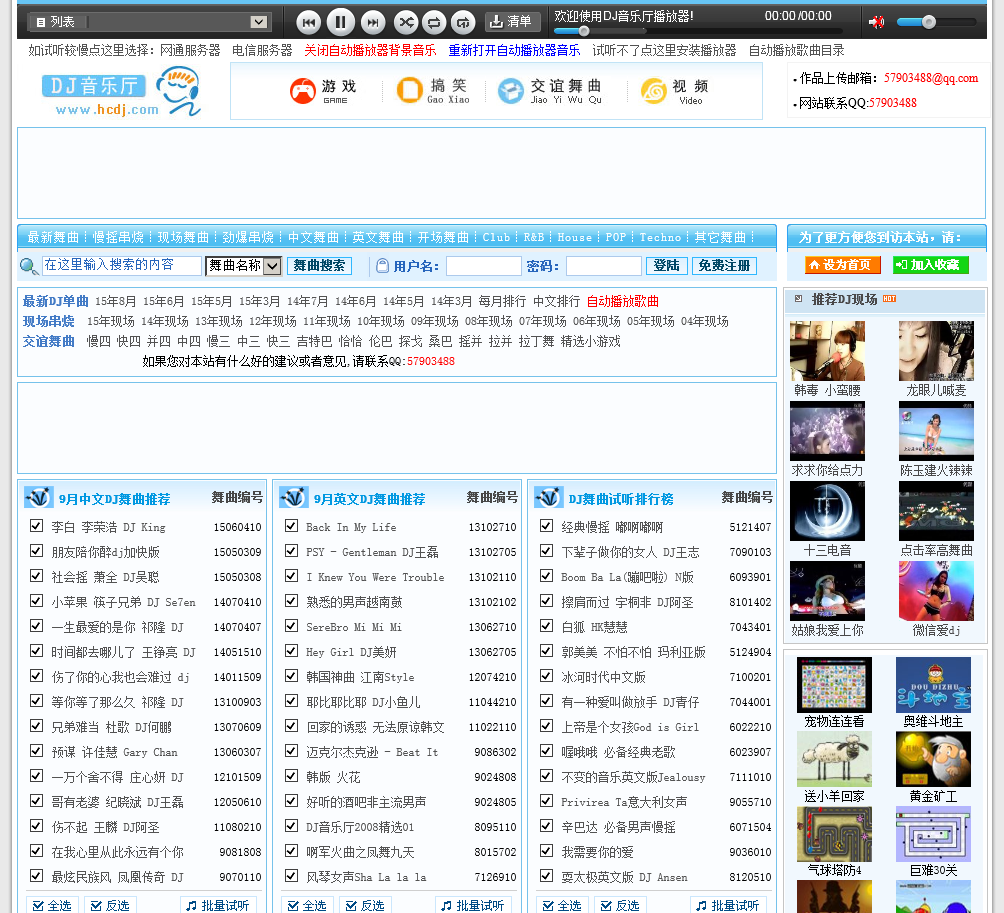The height and width of the screenshot is (913, 1004).
Task: Open 奥维斗地主 game icon
Action: pyautogui.click(x=933, y=685)
